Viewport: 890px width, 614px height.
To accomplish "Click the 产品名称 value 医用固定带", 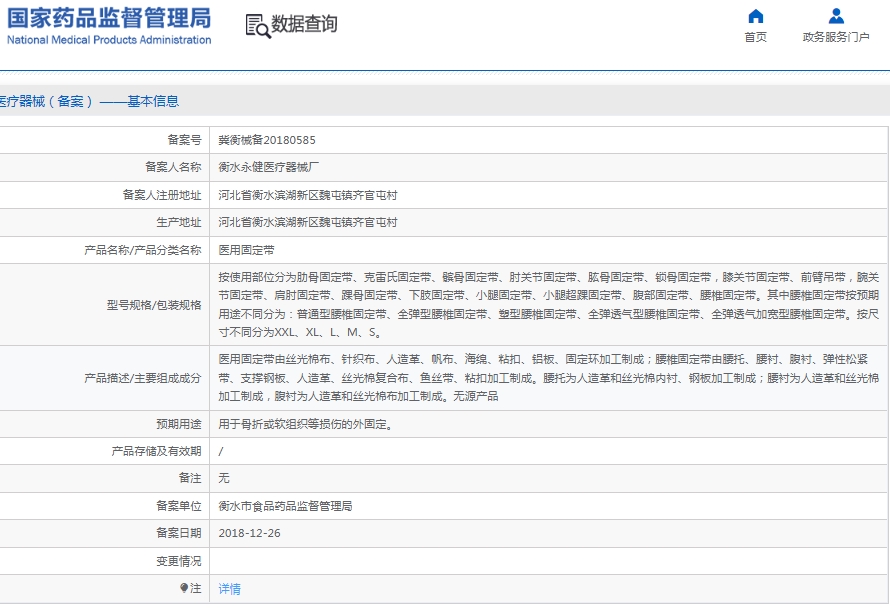I will click(x=245, y=250).
